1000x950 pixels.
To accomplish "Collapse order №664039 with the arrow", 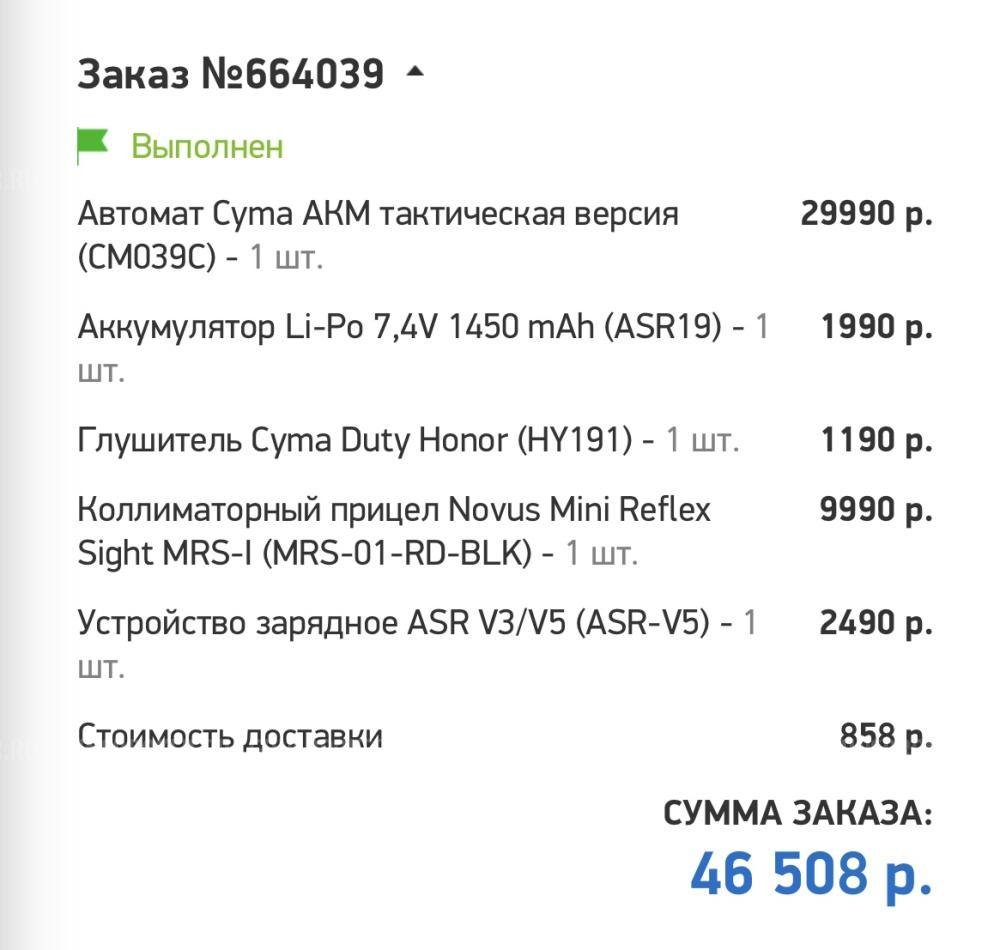I will 415,73.
